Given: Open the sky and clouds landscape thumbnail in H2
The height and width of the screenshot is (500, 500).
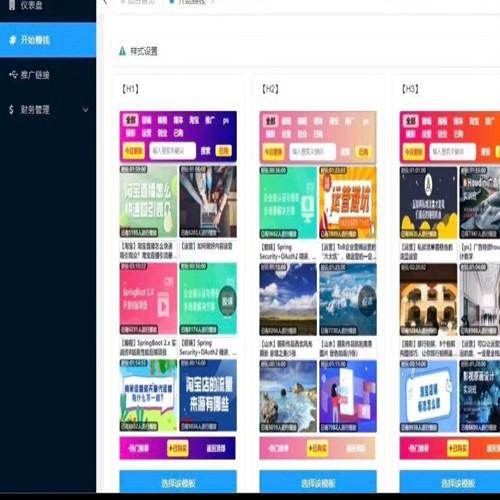Looking at the screenshot, I should [x=288, y=299].
